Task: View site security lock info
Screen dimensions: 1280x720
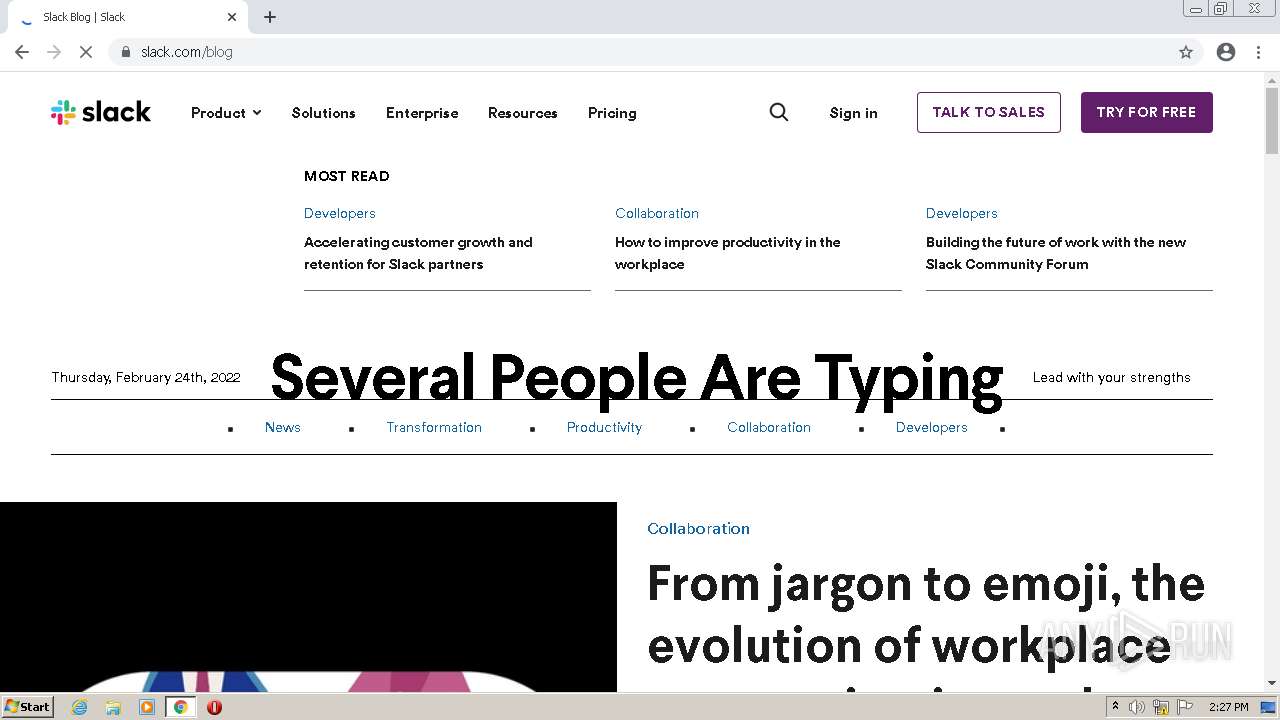Action: (125, 52)
